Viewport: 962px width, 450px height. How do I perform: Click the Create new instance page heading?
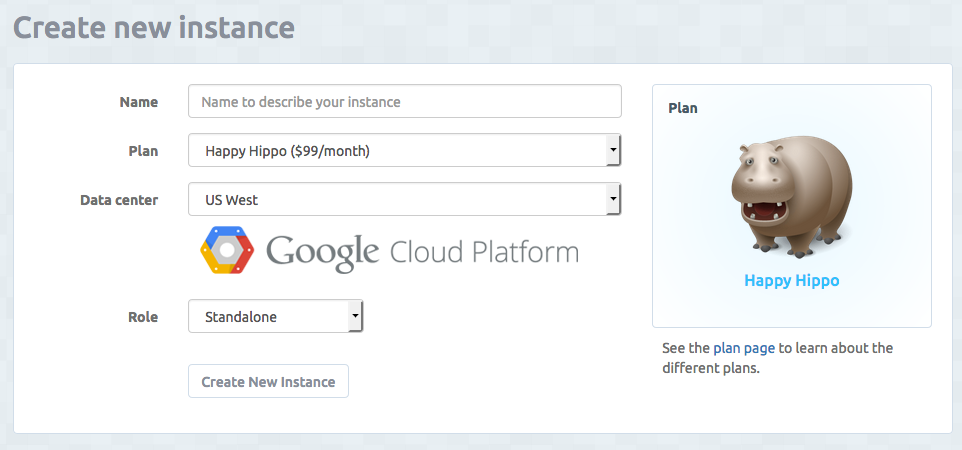(x=154, y=27)
